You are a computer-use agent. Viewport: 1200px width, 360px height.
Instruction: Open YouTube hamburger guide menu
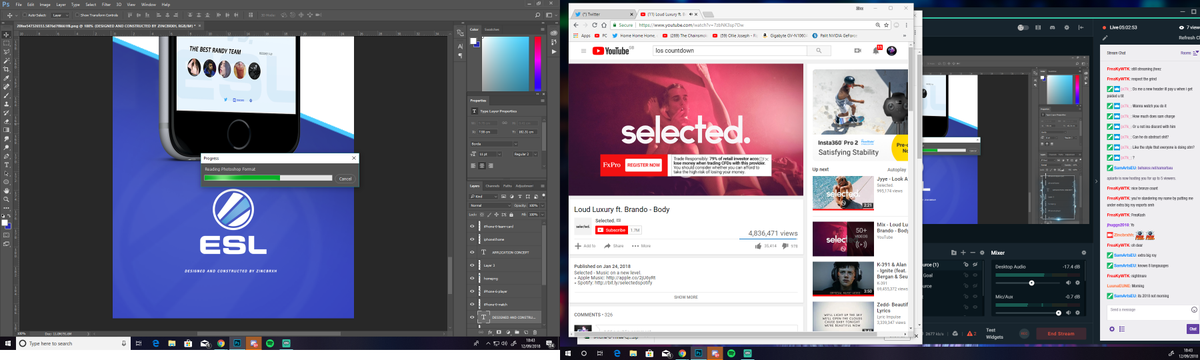(x=584, y=50)
